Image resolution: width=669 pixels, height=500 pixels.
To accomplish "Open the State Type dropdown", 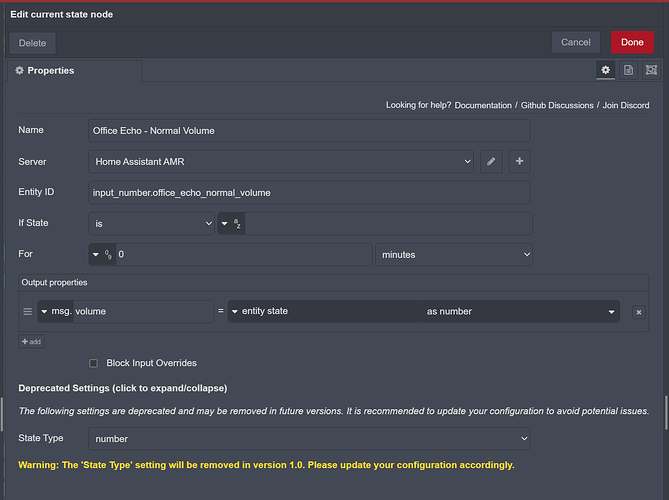I will [309, 438].
